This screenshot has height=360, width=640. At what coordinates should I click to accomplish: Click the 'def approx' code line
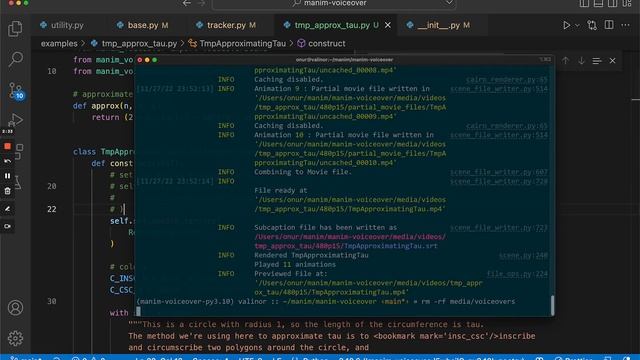tap(102, 106)
